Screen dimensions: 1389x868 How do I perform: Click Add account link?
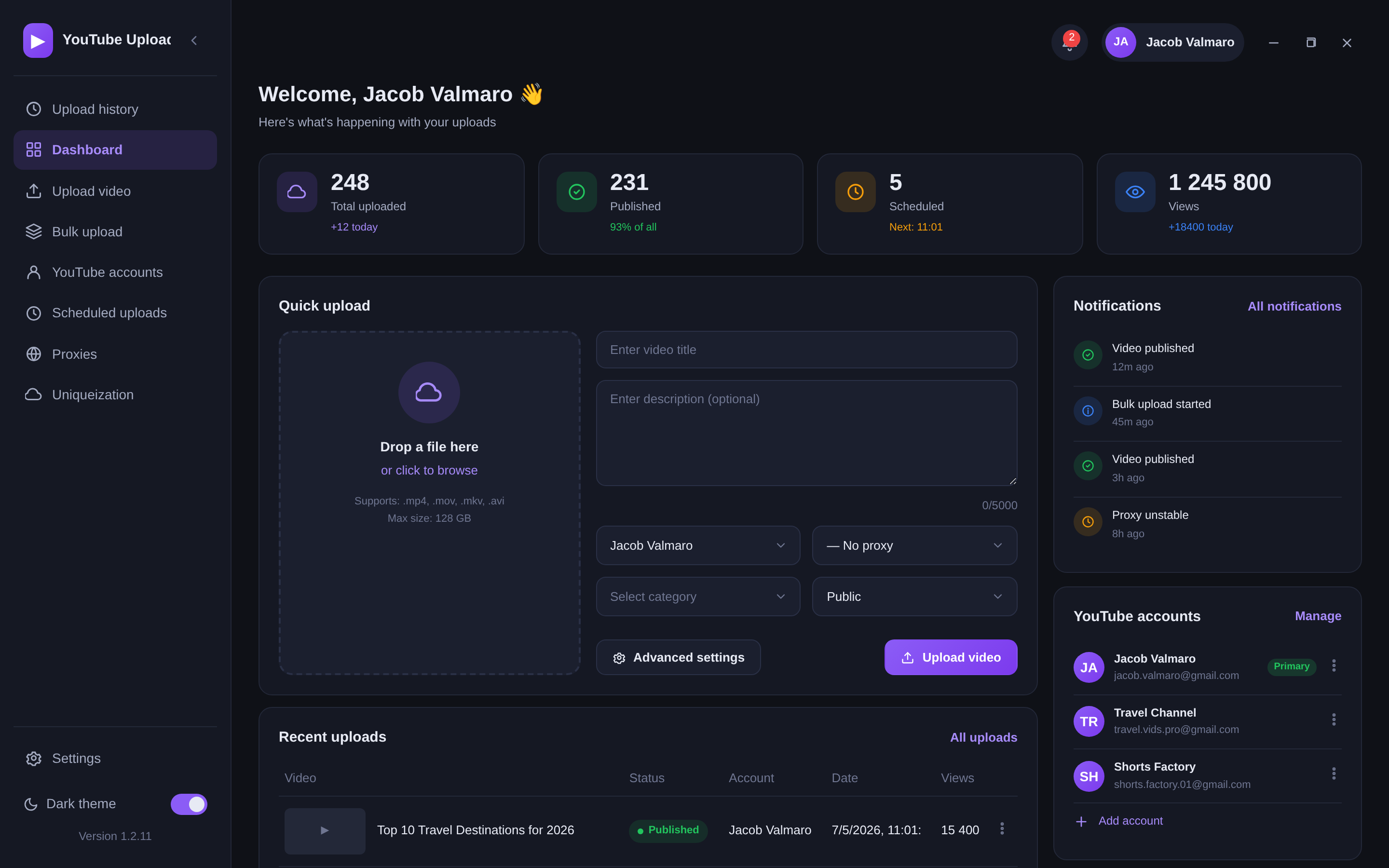[x=1119, y=821]
